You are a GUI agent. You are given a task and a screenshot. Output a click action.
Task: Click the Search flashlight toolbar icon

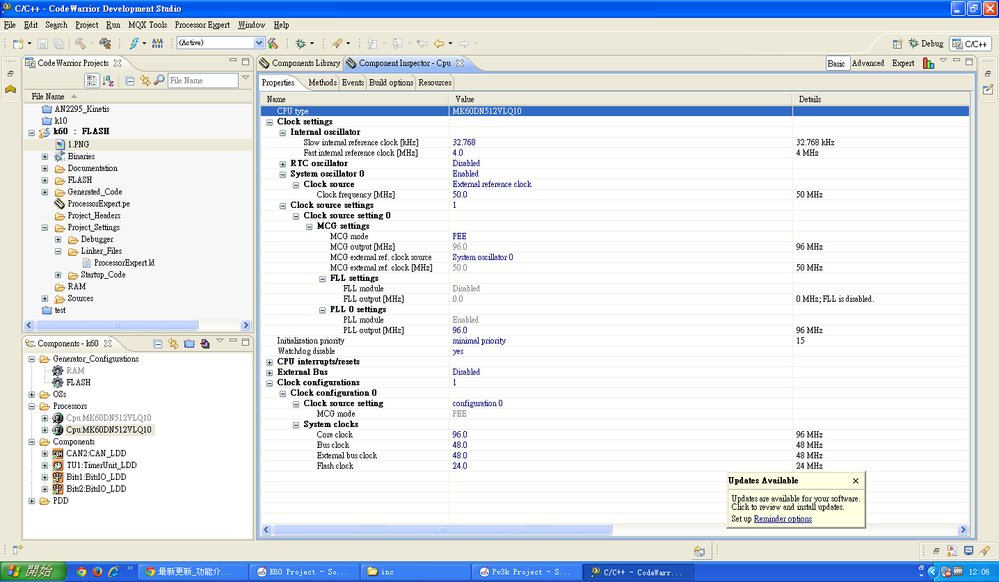[336, 43]
